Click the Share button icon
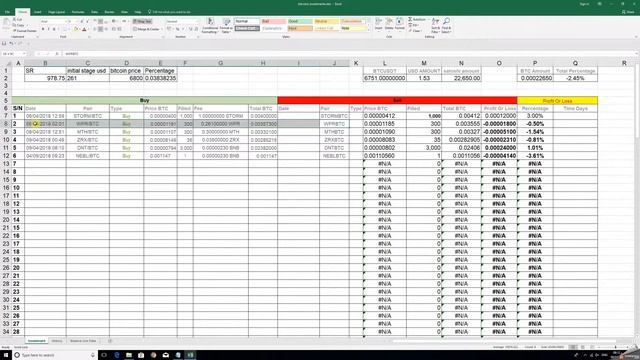640x360 pixels. pyautogui.click(x=629, y=12)
